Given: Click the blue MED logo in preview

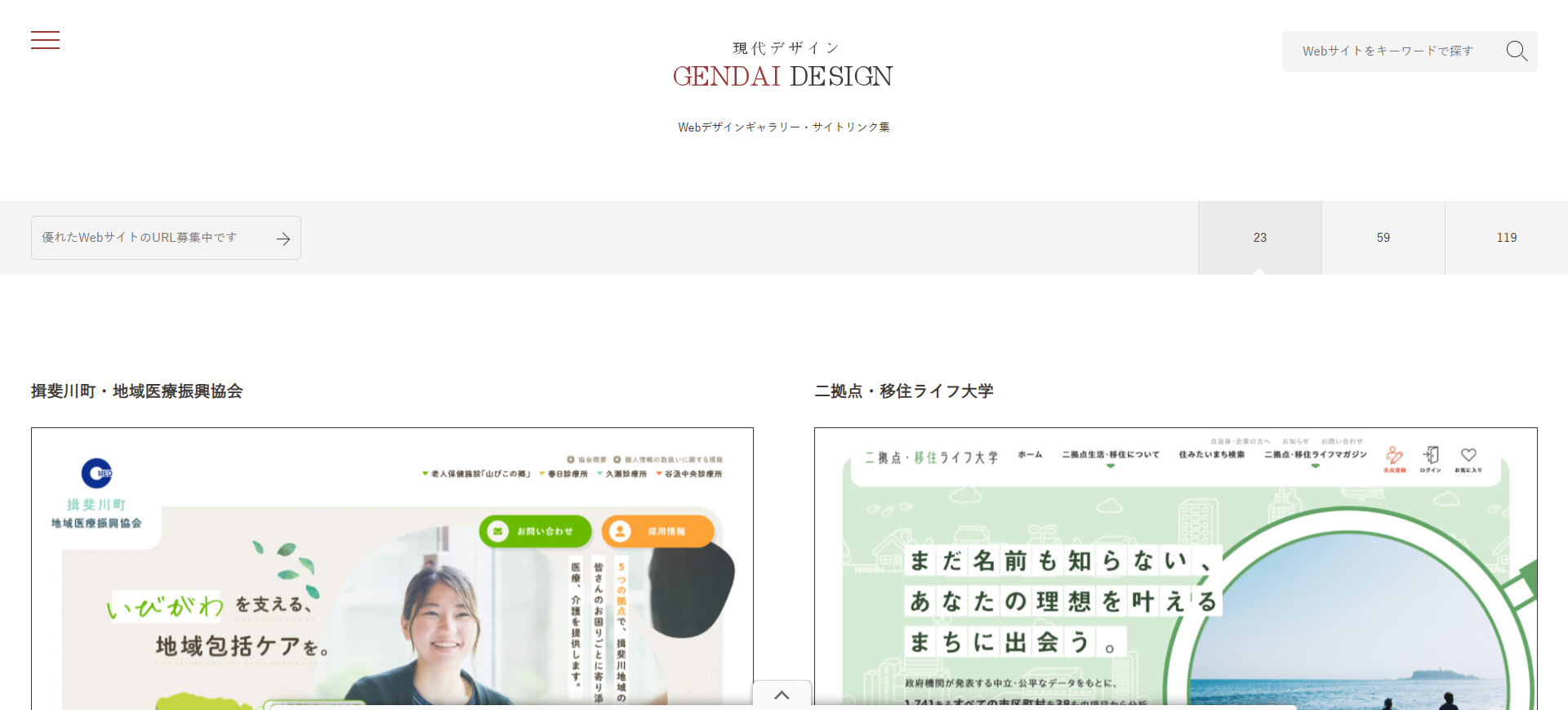Looking at the screenshot, I should (x=96, y=473).
